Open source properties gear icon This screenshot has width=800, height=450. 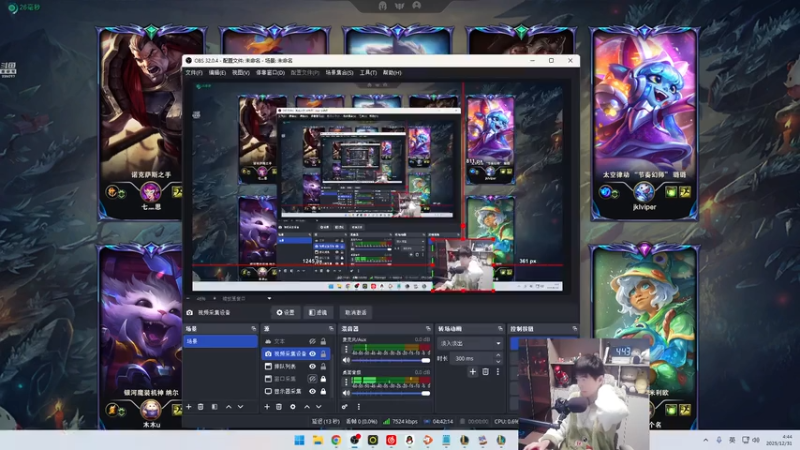(x=293, y=407)
